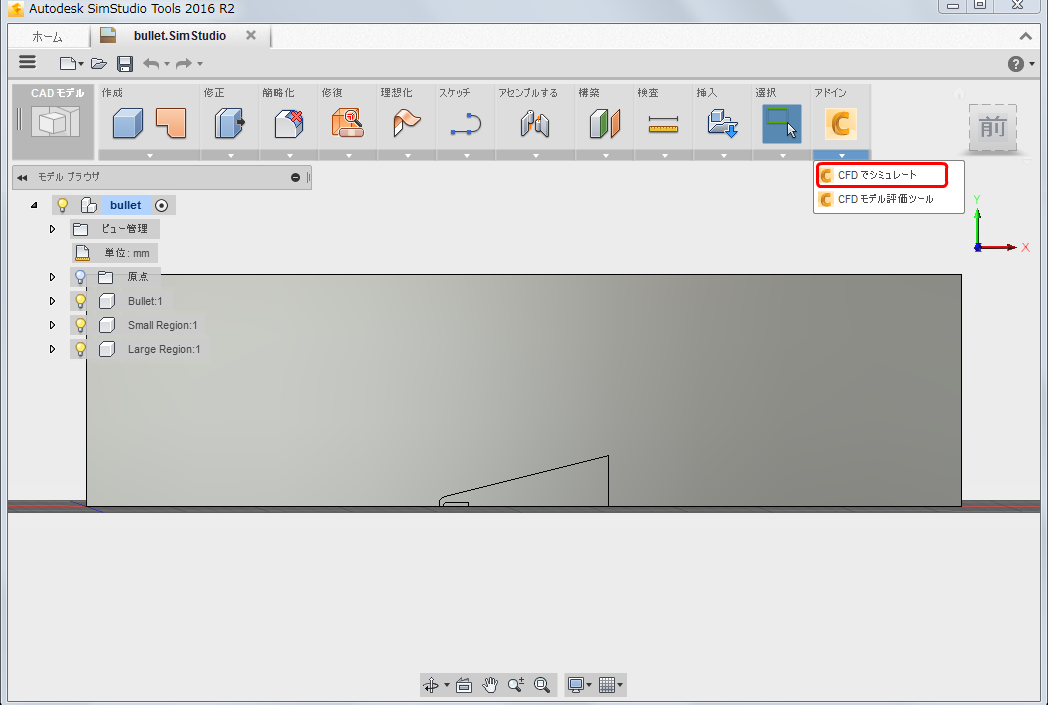Click the 修復 repair tool icon

click(x=348, y=124)
